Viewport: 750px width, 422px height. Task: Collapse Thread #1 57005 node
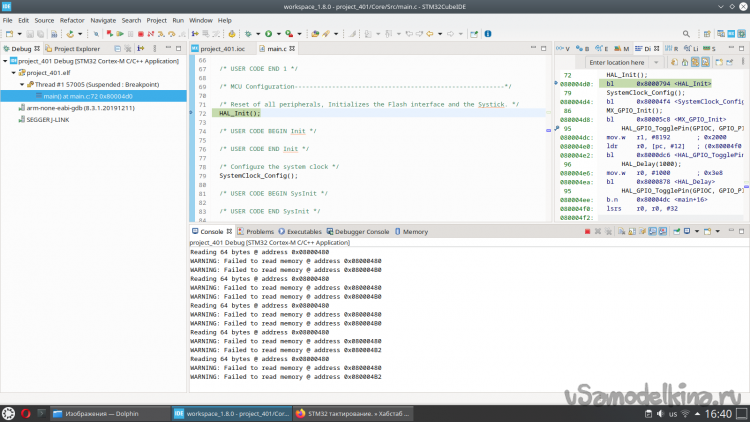(22, 84)
